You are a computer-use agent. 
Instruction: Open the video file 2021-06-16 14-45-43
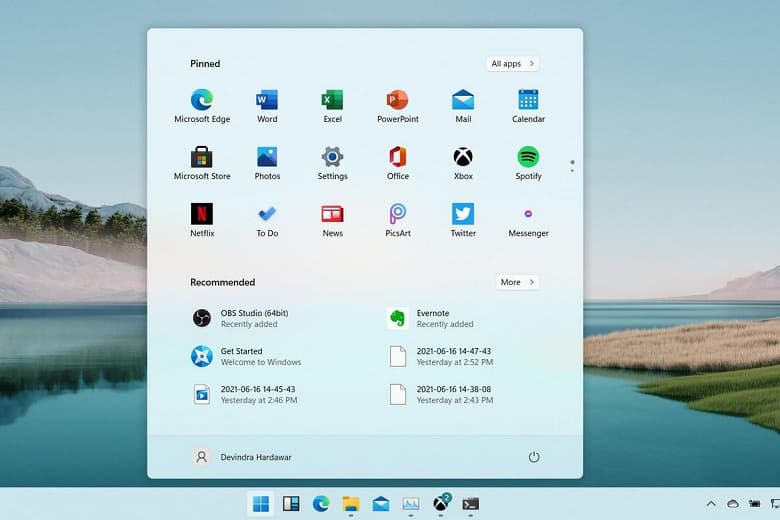(x=244, y=395)
